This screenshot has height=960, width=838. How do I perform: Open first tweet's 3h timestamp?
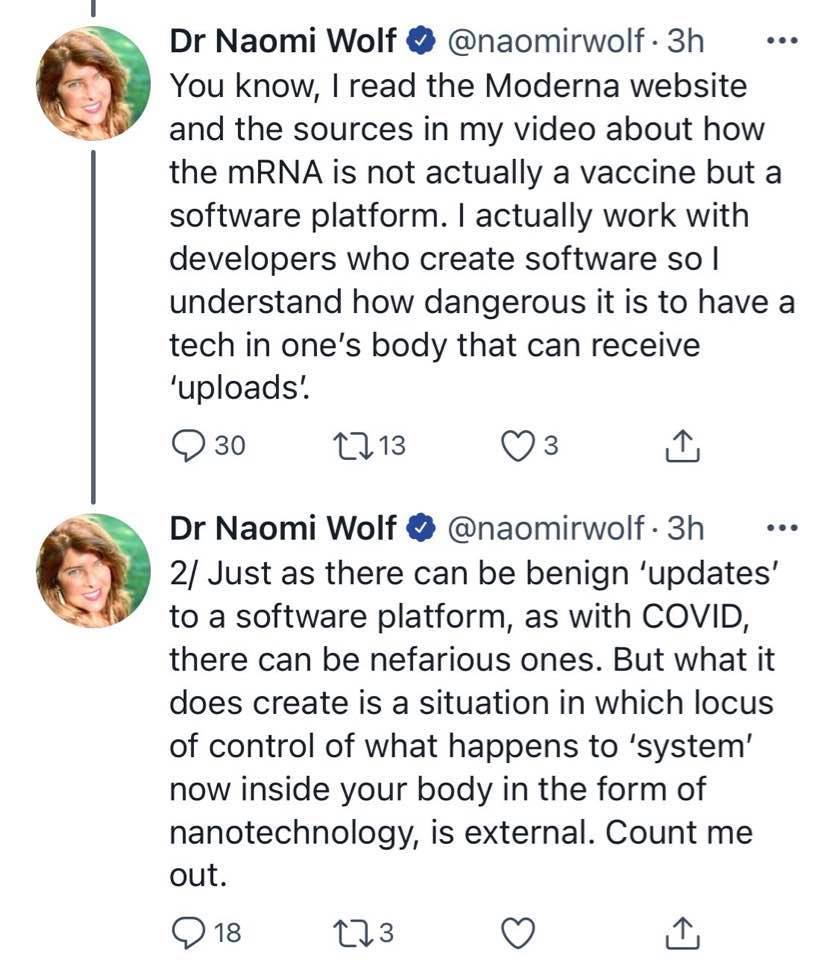pos(686,41)
